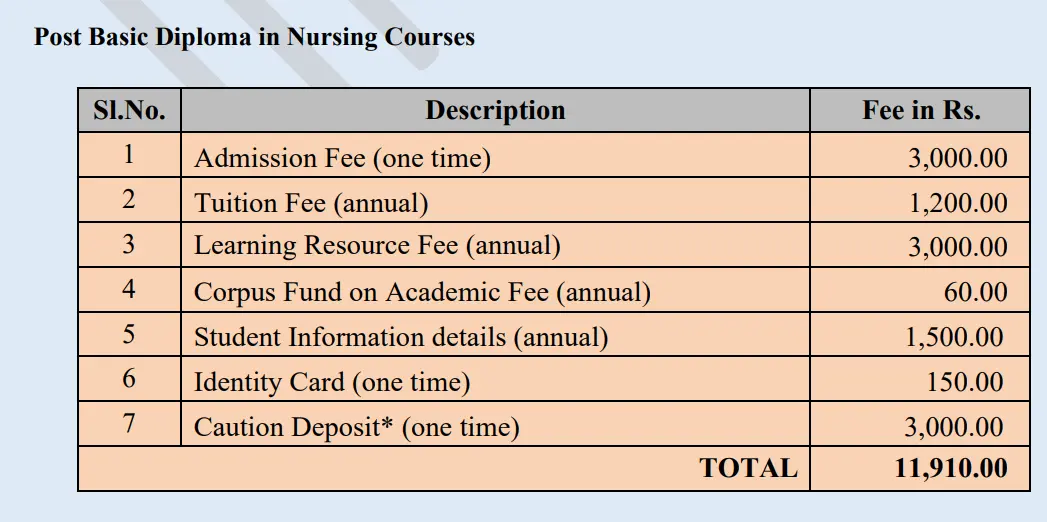The image size is (1047, 522).
Task: Click serial number 4 cell
Action: 129,291
